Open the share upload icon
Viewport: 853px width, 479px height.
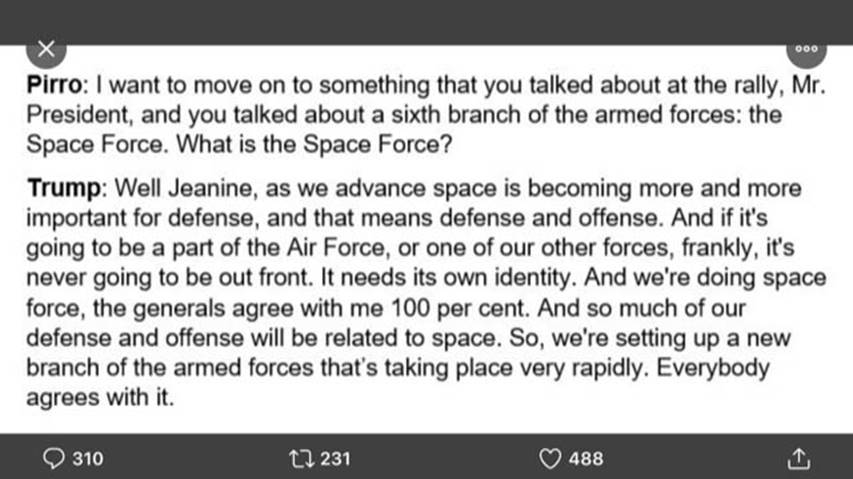tap(797, 459)
